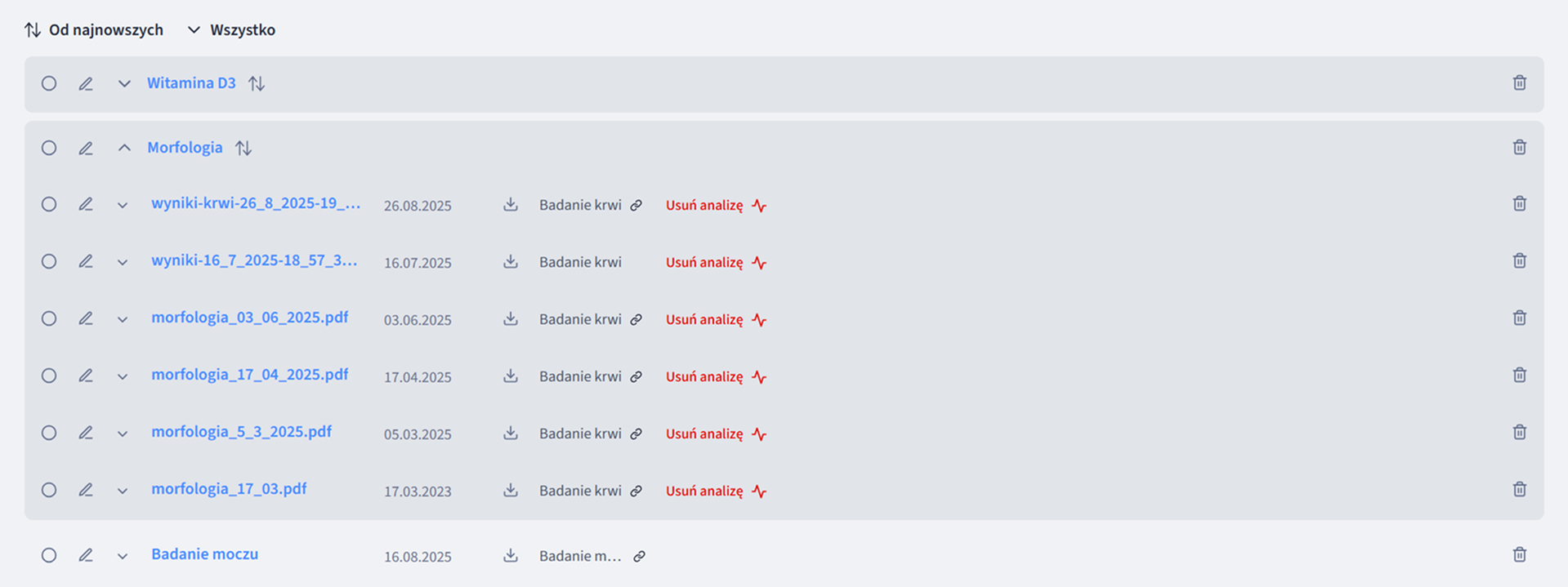Image resolution: width=1568 pixels, height=587 pixels.
Task: Click Usuń analizę for the 16.07.2025 result
Action: (704, 262)
